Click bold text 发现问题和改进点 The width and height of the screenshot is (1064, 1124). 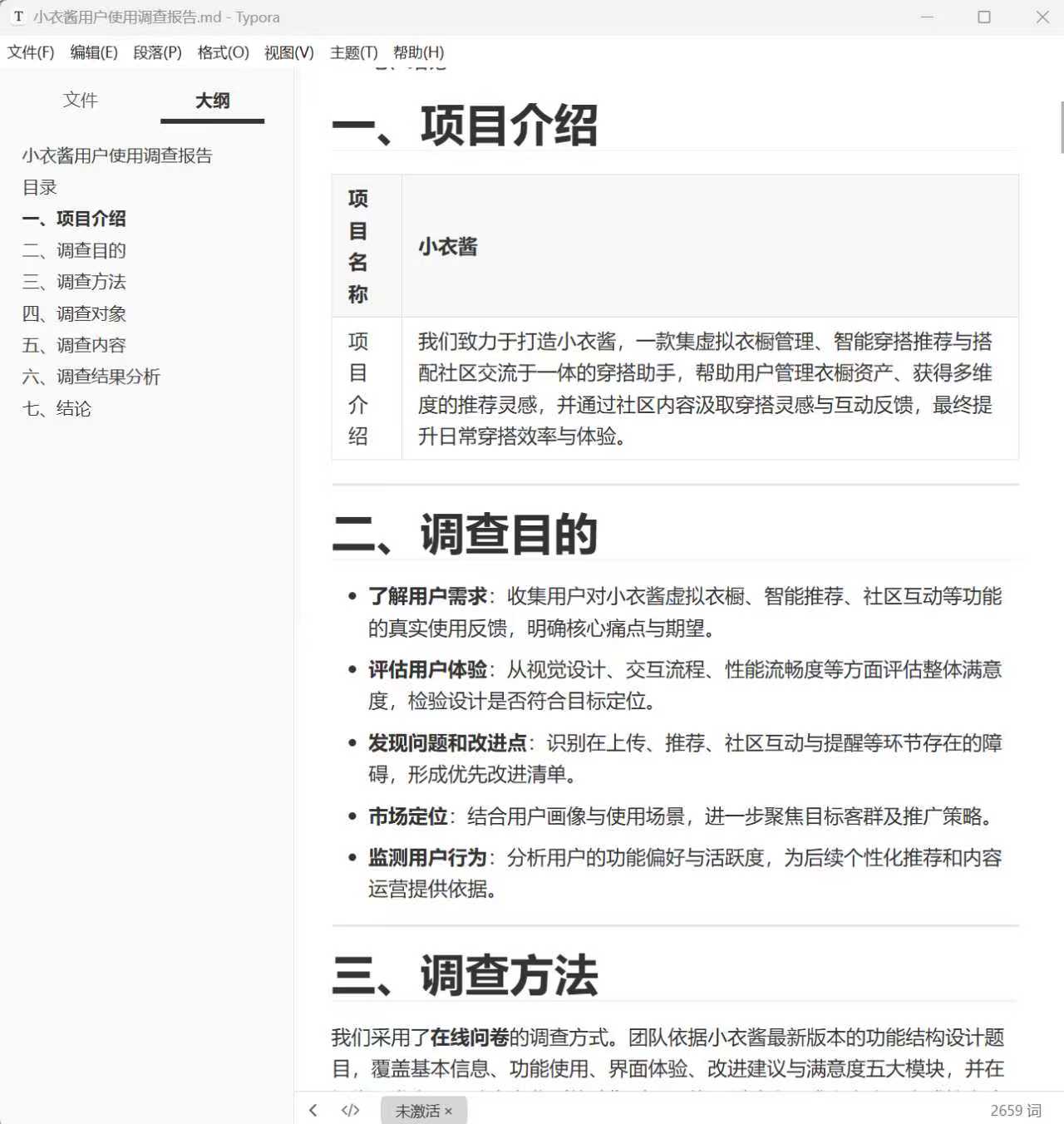447,742
